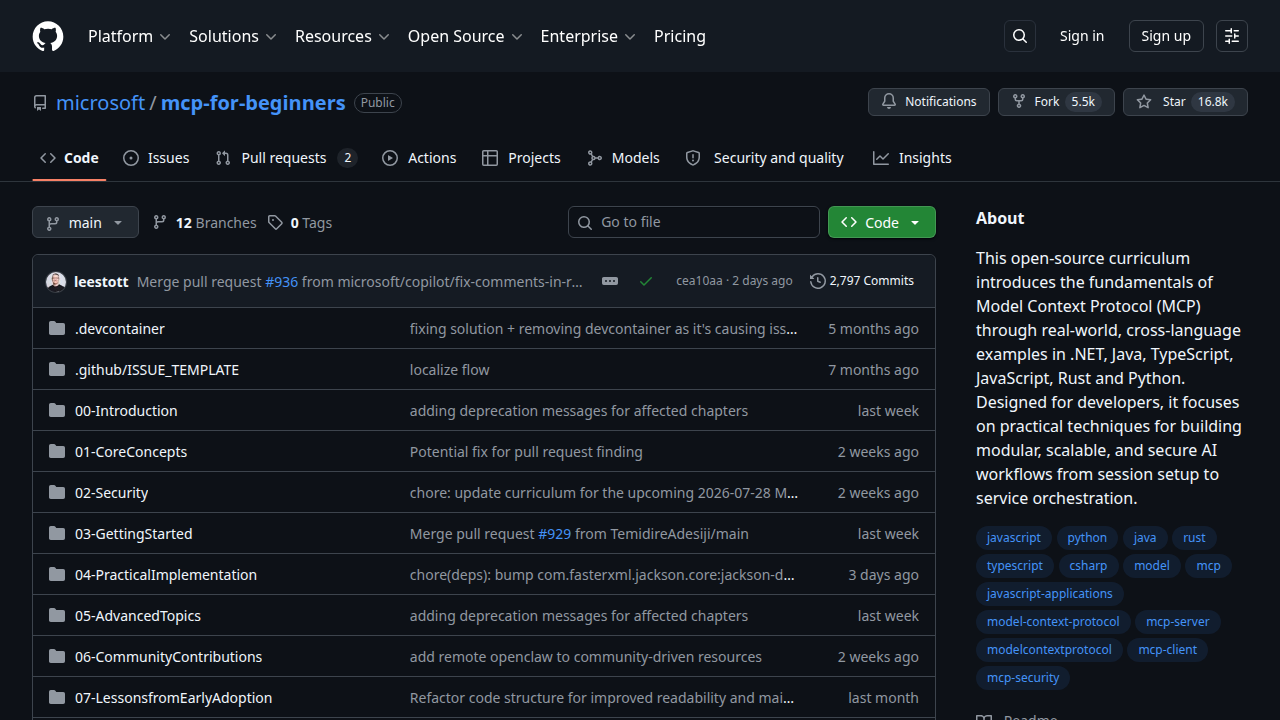Click the mcp-security topic tag
This screenshot has width=1280, height=720.
(x=1023, y=678)
